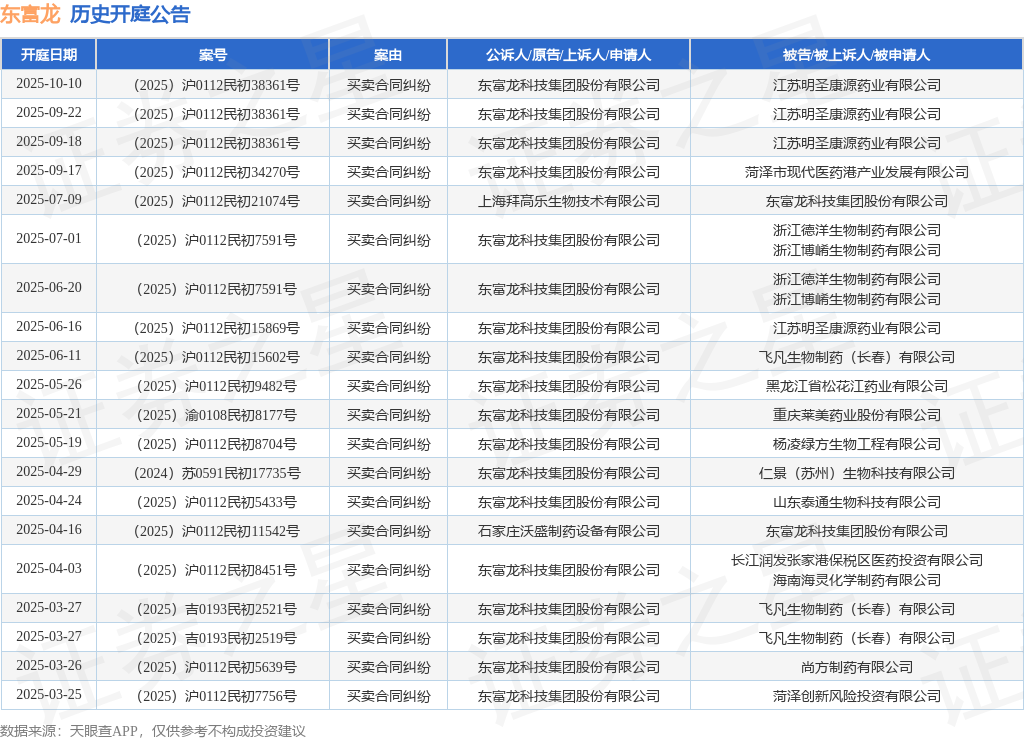This screenshot has width=1024, height=740.
Task: Click the date 2025-05-26
Action: pyautogui.click(x=49, y=384)
